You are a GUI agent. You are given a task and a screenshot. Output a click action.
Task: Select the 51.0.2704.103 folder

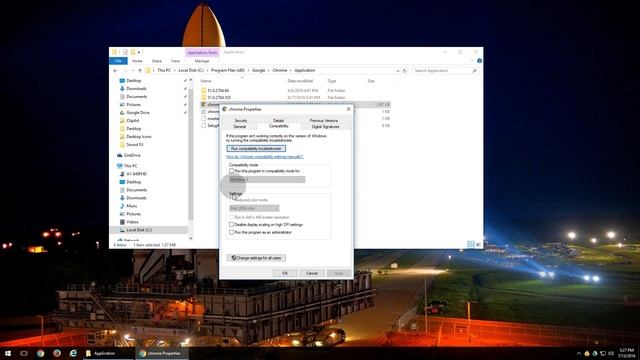coord(219,98)
